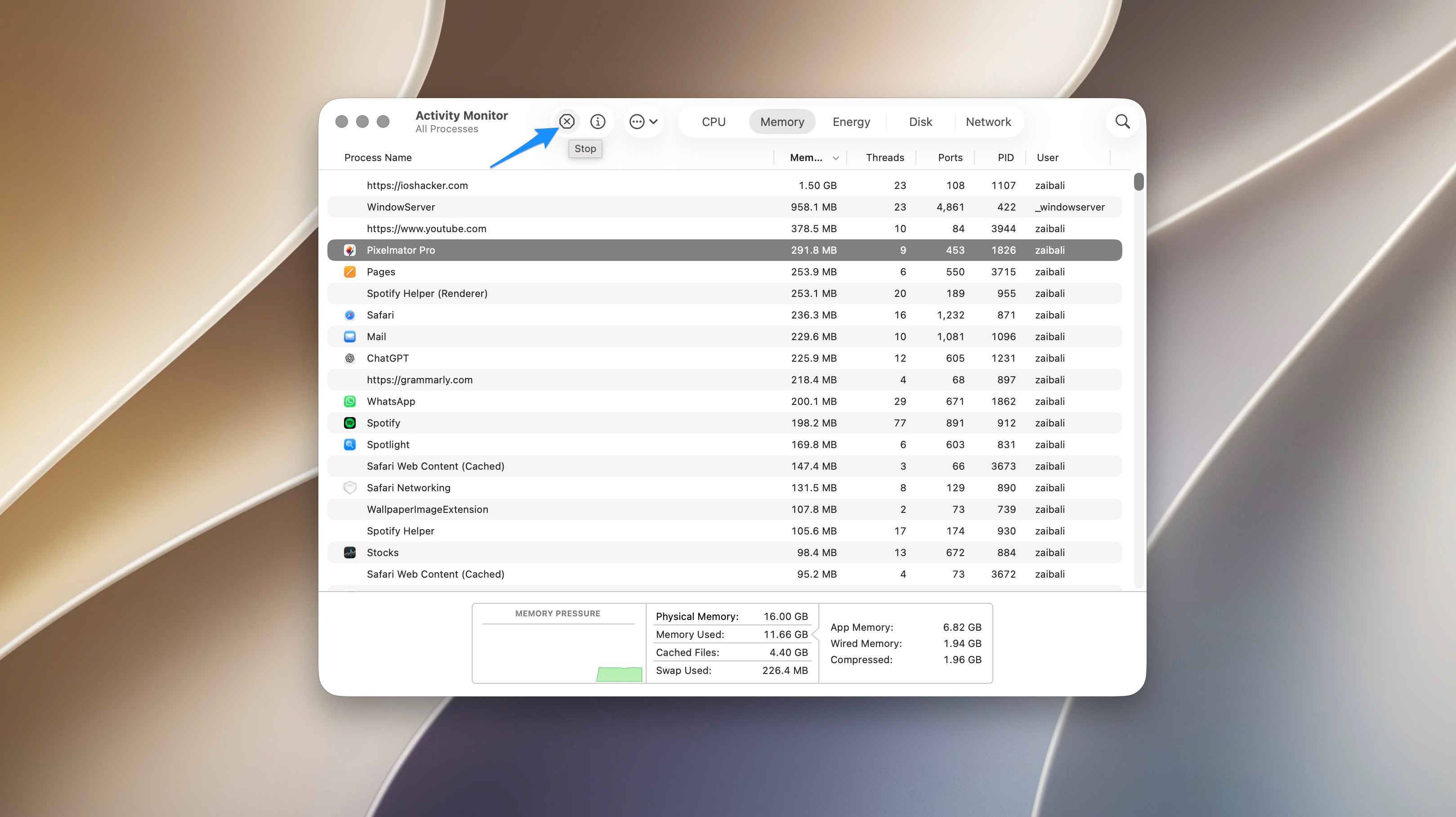Click the Spotify 77 threads value
The height and width of the screenshot is (817, 1456).
point(900,423)
